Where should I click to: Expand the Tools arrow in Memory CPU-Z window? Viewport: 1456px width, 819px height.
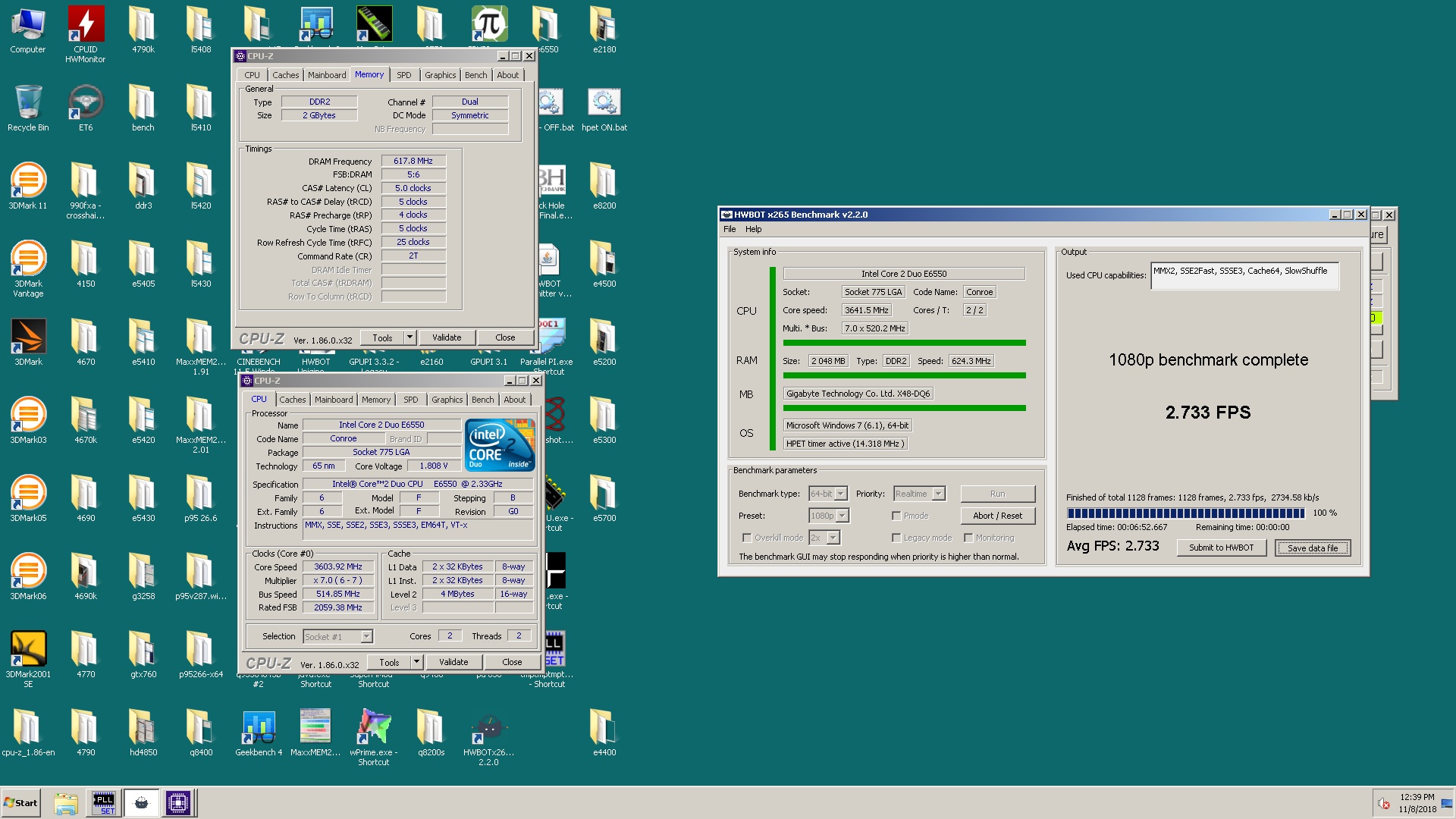tap(410, 337)
